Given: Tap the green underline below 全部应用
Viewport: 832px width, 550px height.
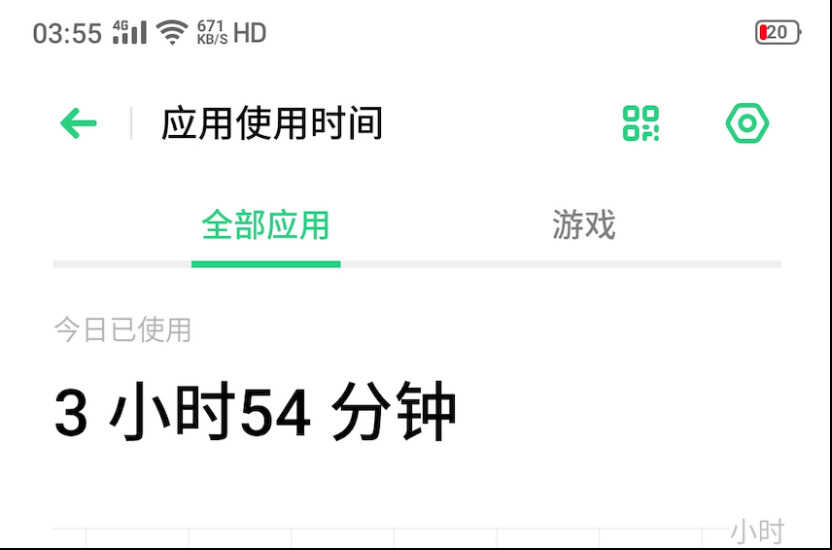Looking at the screenshot, I should pos(266,264).
